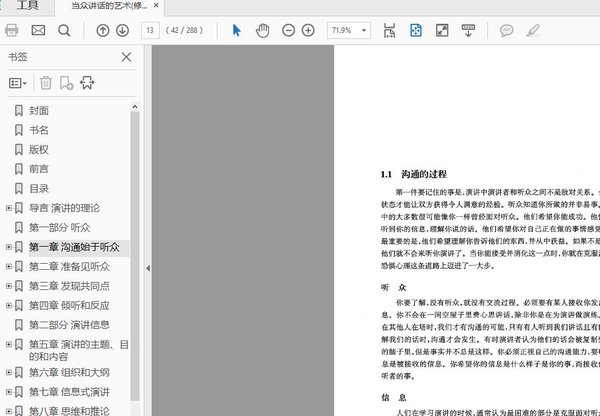Click the Delete bookmark trash icon
The height and width of the screenshot is (416, 600).
coord(46,83)
